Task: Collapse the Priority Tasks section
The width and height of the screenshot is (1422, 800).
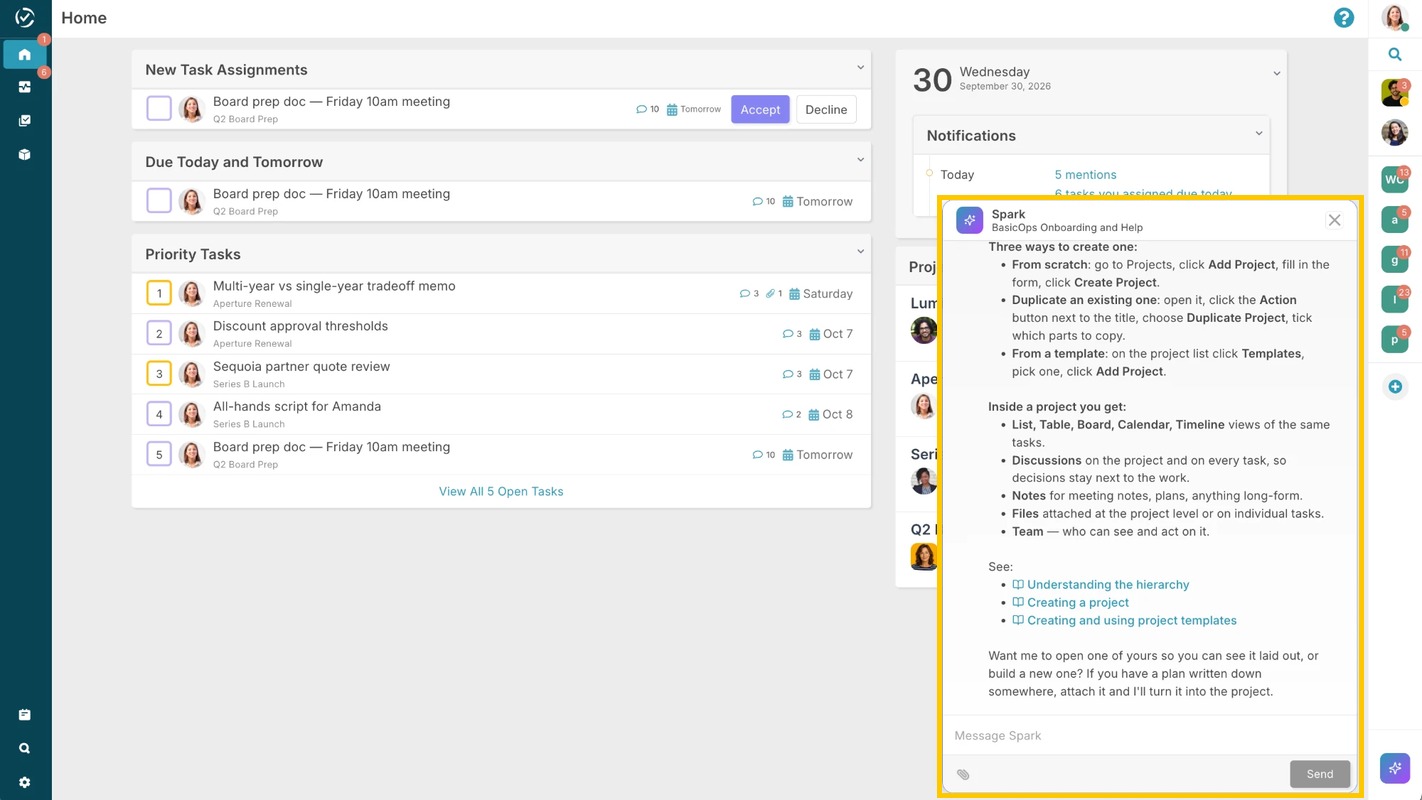Action: coord(860,252)
